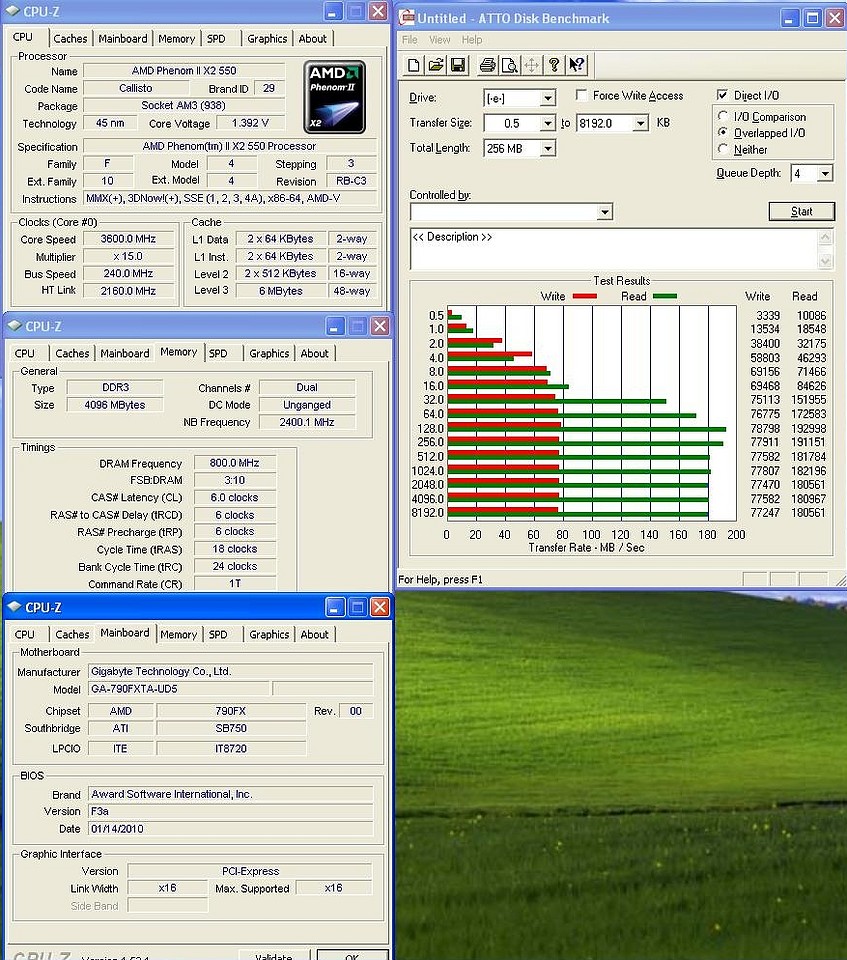
Task: Select the I/O Comparison radio button
Action: coord(723,116)
